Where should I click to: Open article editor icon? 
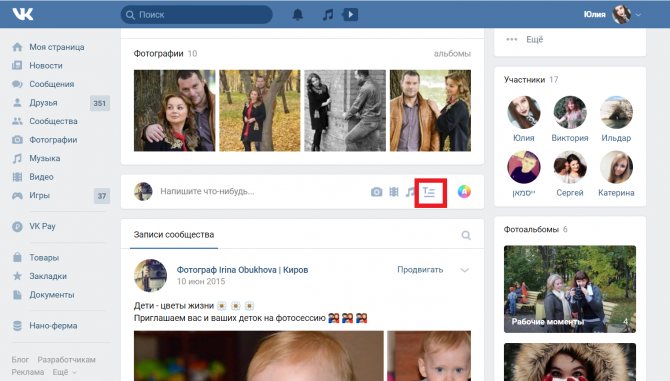(429, 192)
